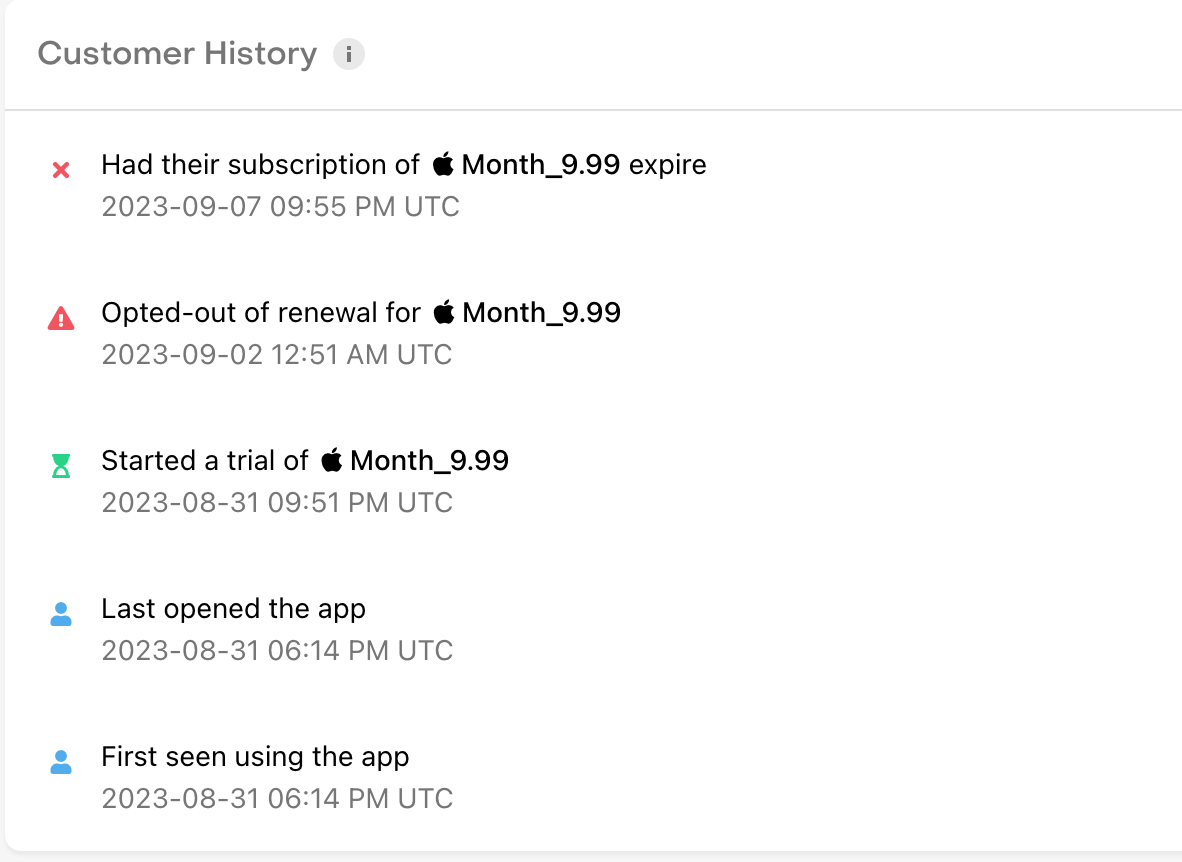This screenshot has width=1182, height=862.
Task: Click the user icon beside First seen
Action: [61, 762]
